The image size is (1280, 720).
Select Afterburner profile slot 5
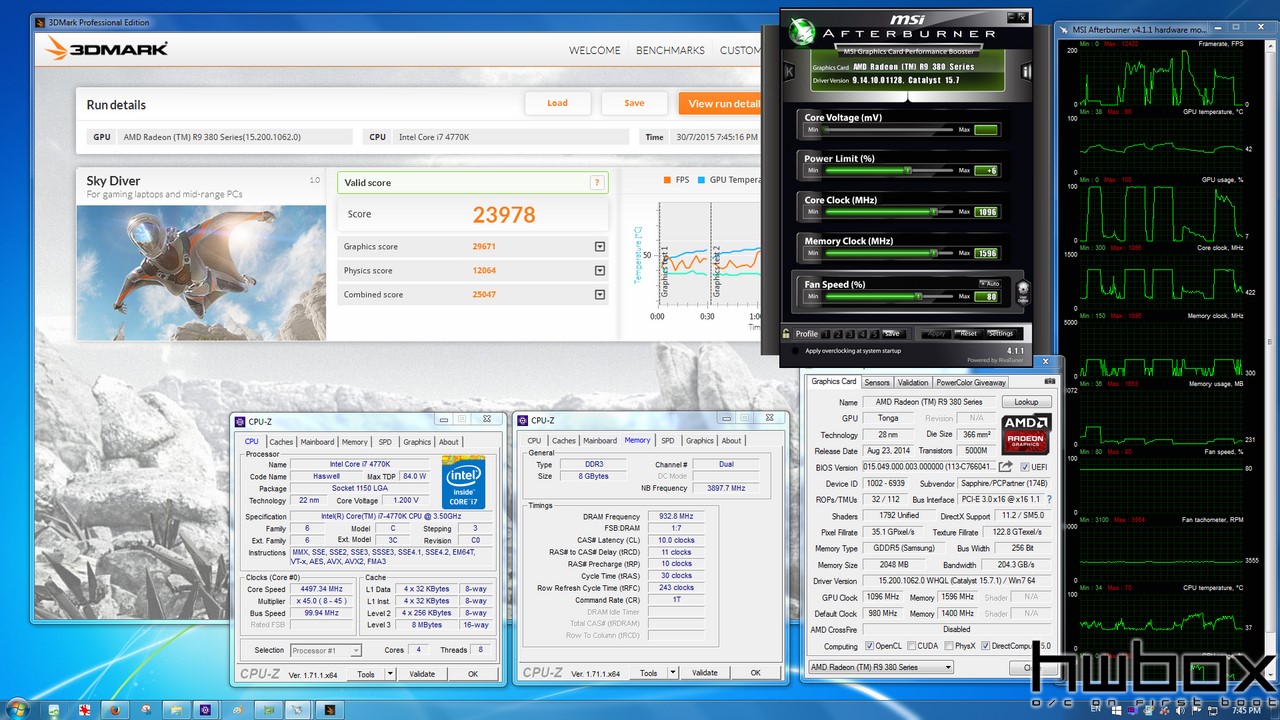click(874, 334)
